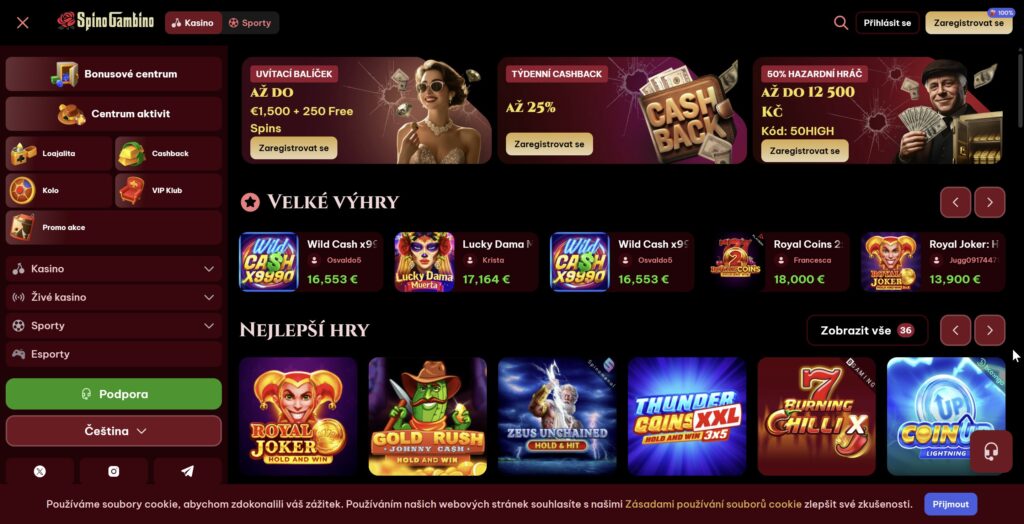Close the sidebar with X icon
This screenshot has height=524, width=1024.
pyautogui.click(x=22, y=23)
